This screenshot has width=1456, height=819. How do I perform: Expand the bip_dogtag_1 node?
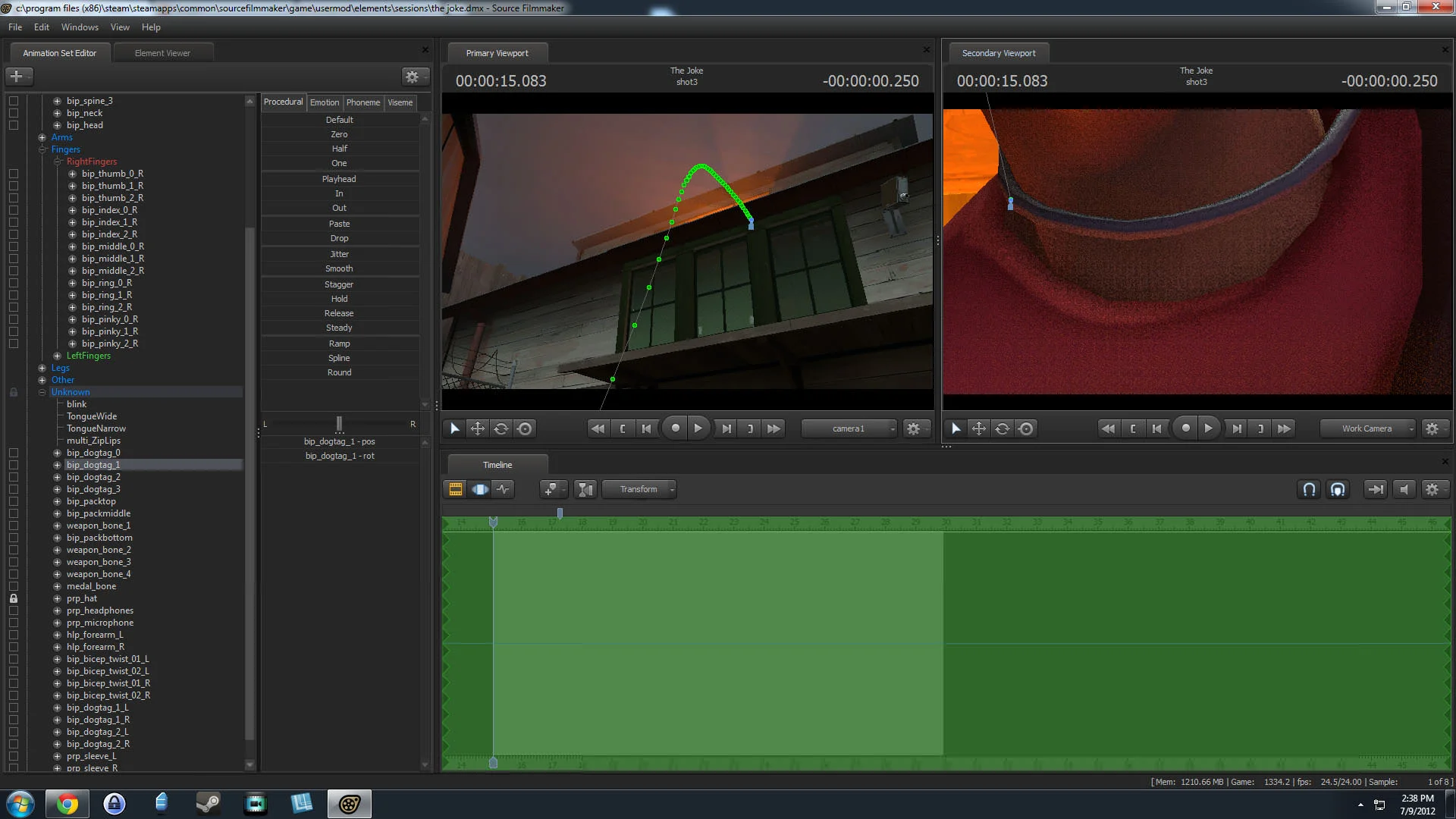(x=58, y=465)
